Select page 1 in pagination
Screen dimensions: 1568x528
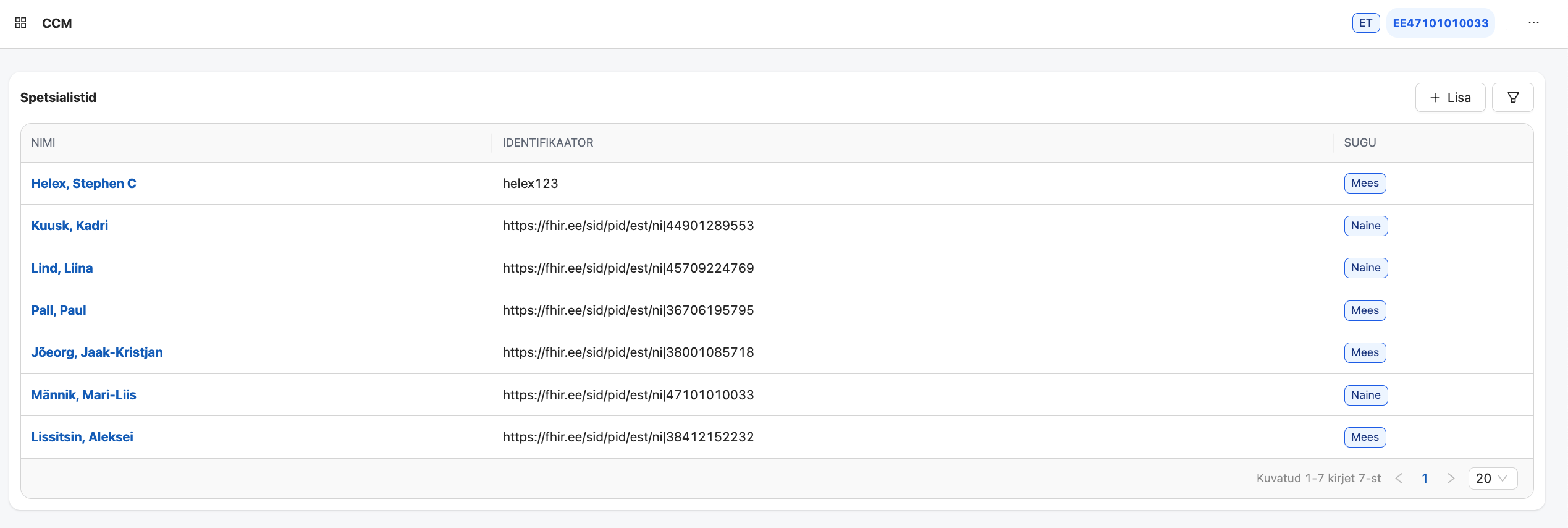point(1425,479)
